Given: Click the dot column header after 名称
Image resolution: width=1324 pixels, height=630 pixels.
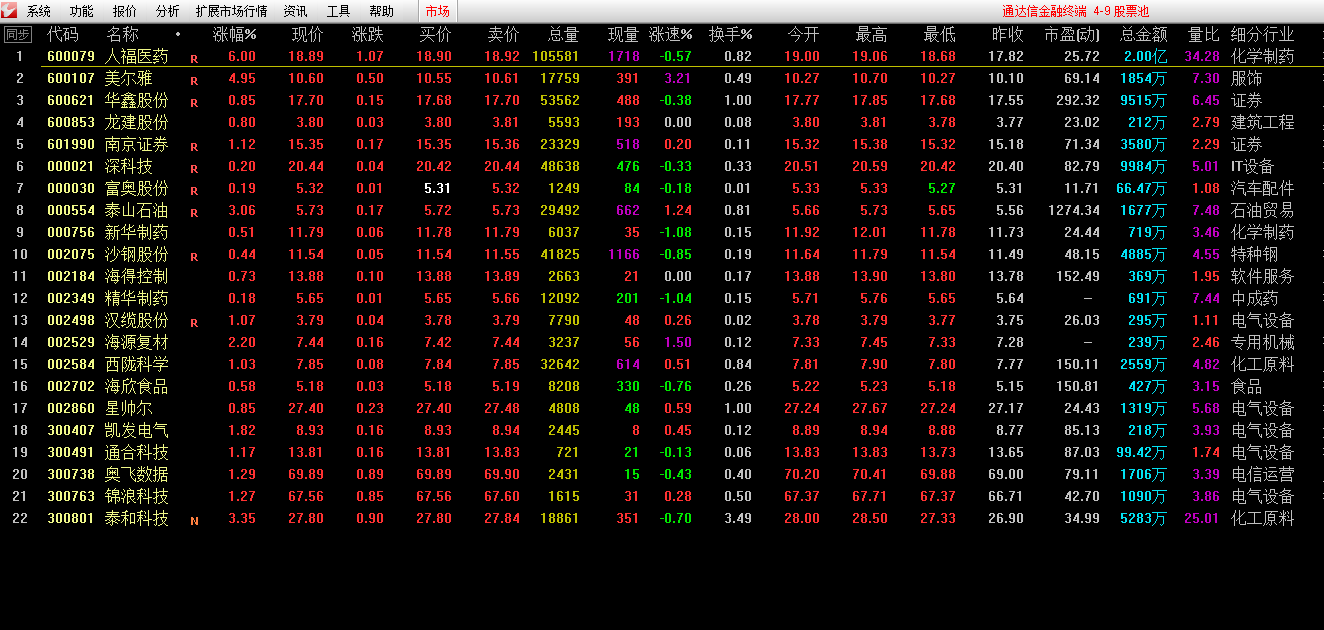Looking at the screenshot, I should [x=178, y=34].
